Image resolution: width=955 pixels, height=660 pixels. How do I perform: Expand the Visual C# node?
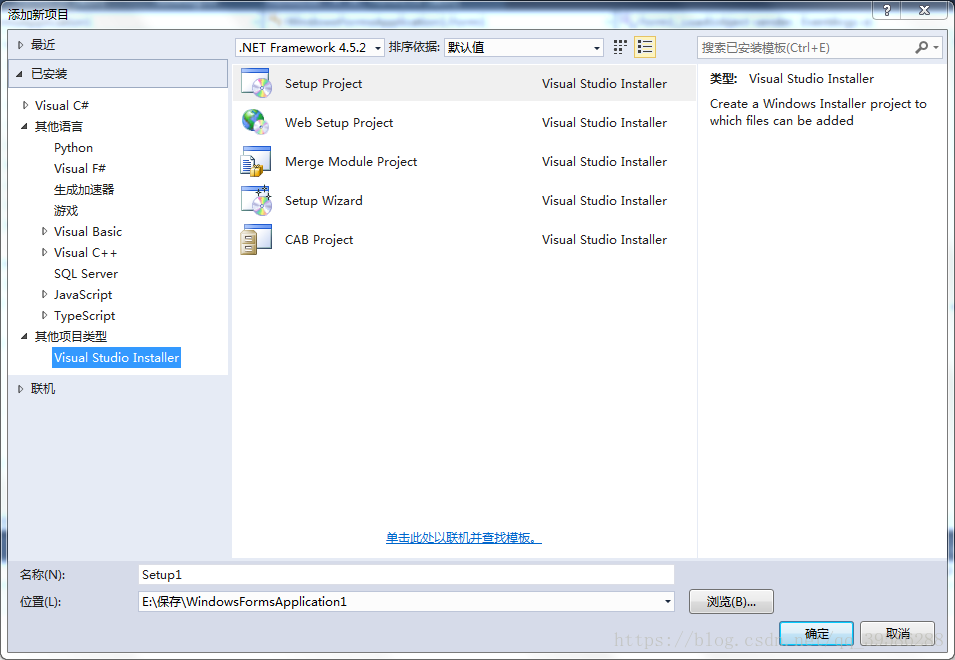tap(25, 105)
